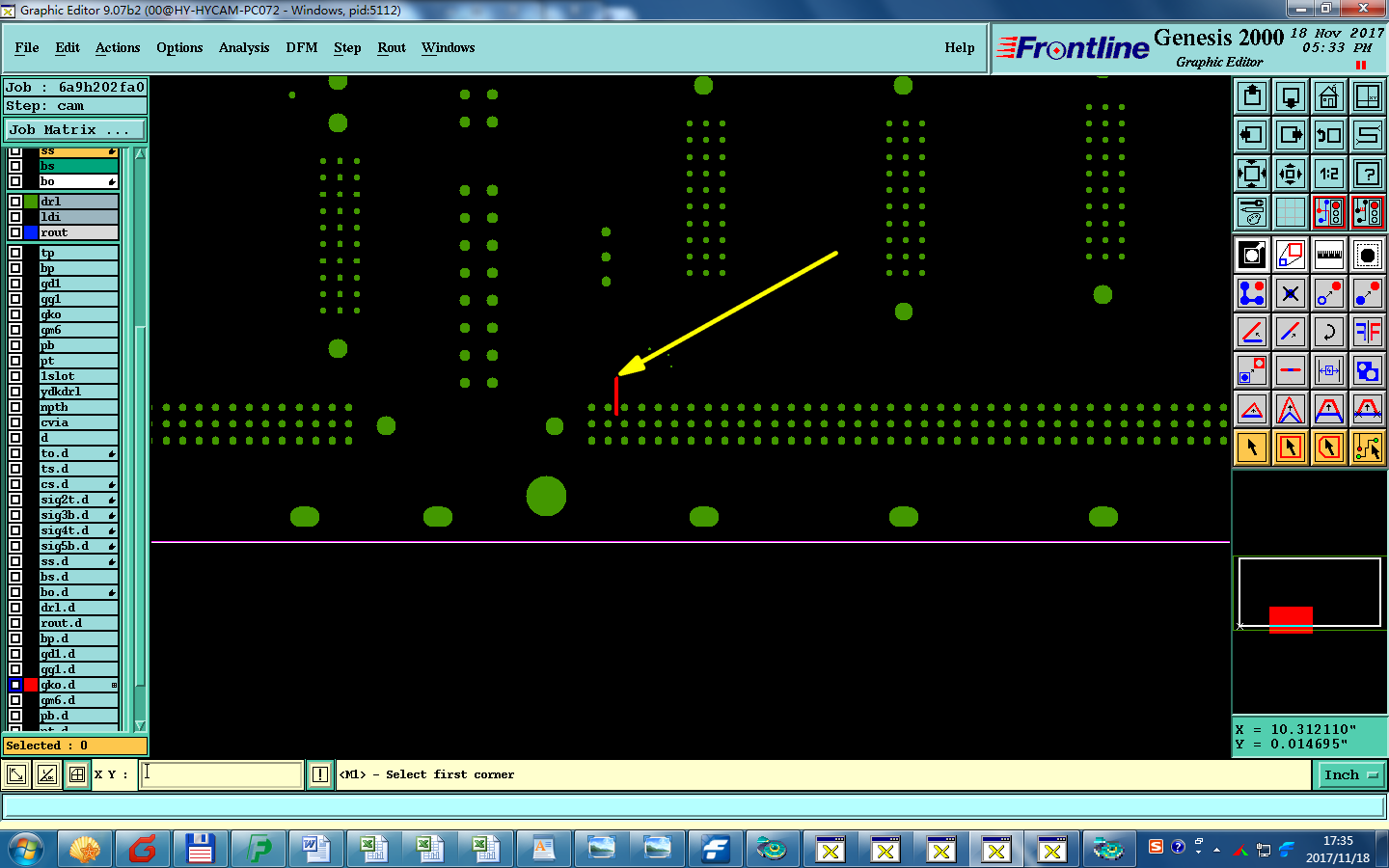Toggle the rout layer checkbox
The image size is (1389, 868).
(x=15, y=232)
